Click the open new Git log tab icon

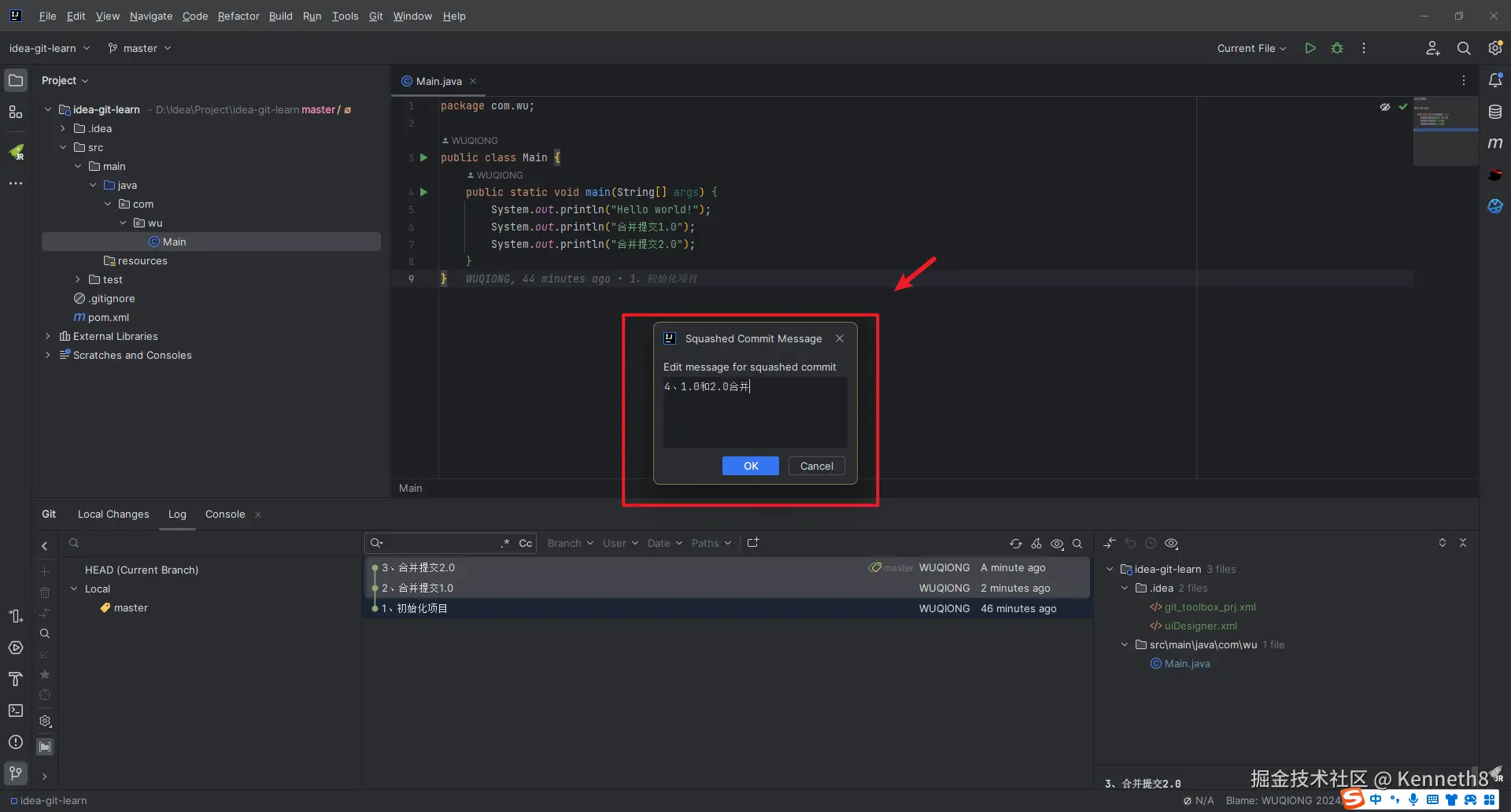(753, 543)
